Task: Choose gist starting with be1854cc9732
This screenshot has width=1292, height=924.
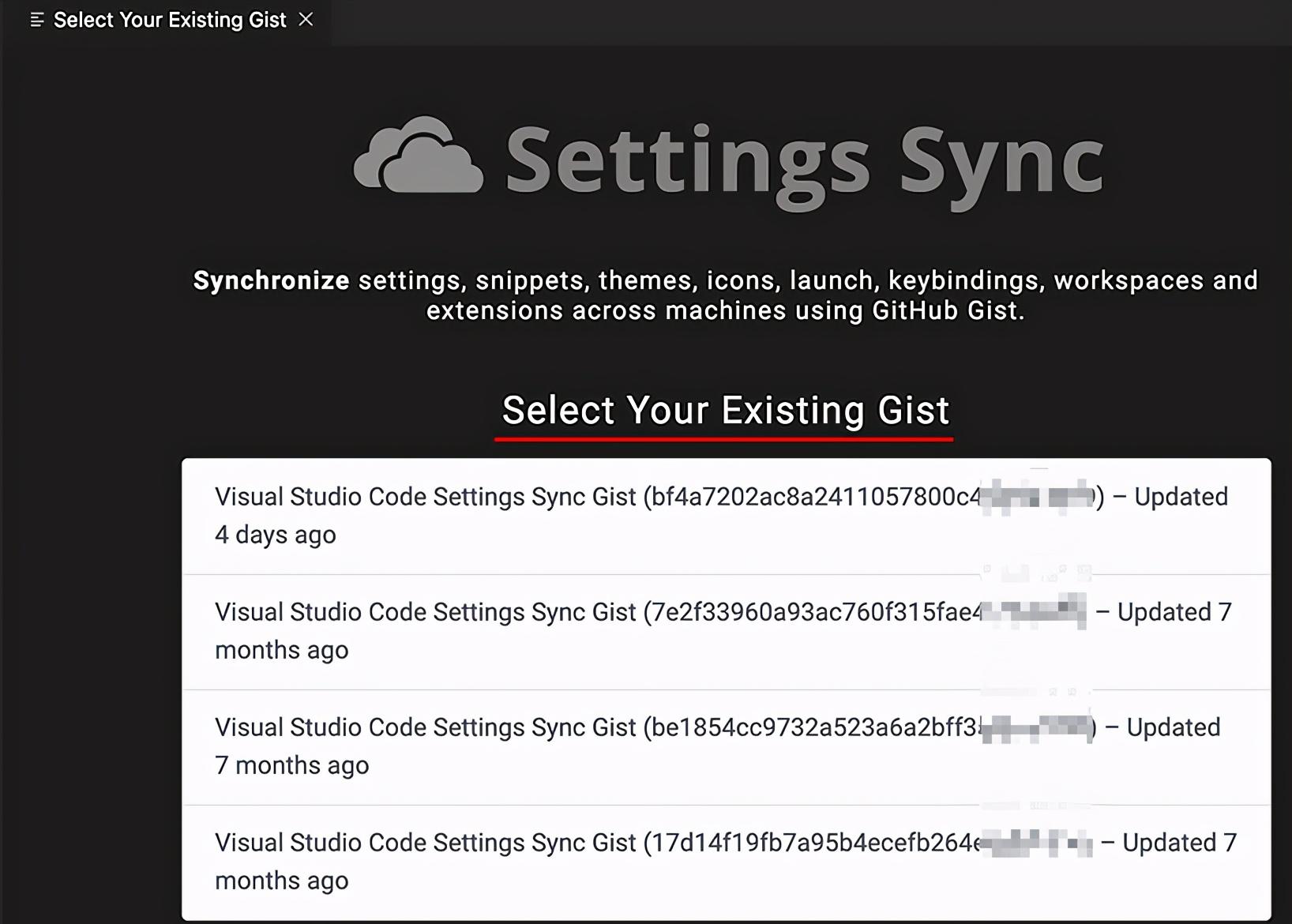Action: pyautogui.click(x=726, y=747)
